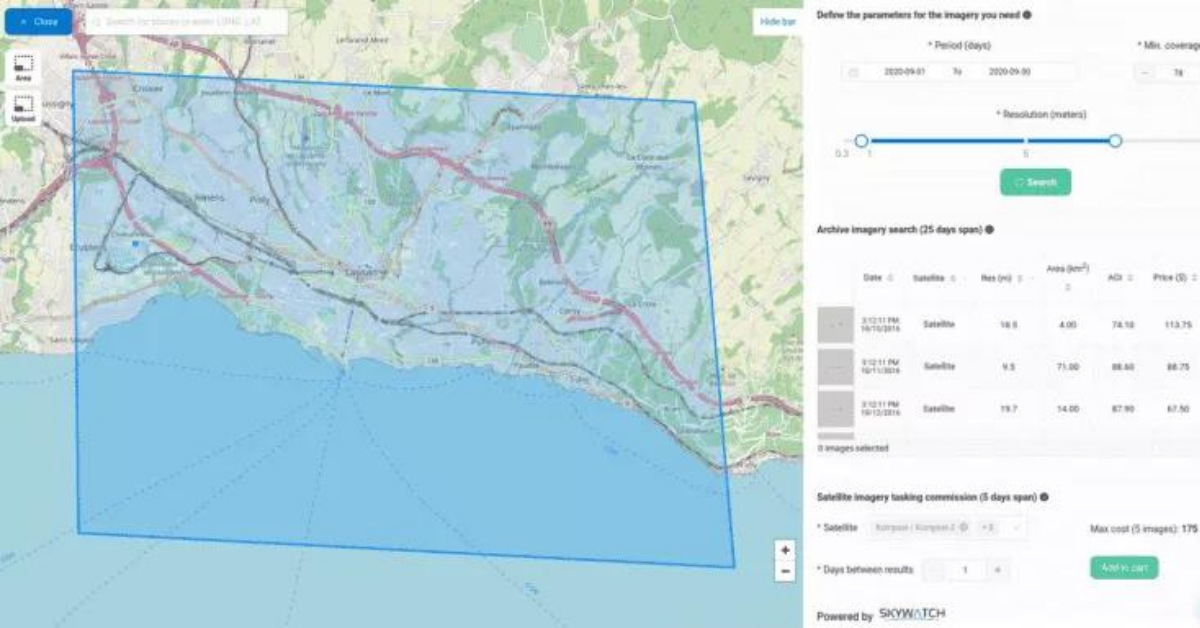Open the Satellite selection dropdown
Image resolution: width=1200 pixels, height=628 pixels.
1017,527
